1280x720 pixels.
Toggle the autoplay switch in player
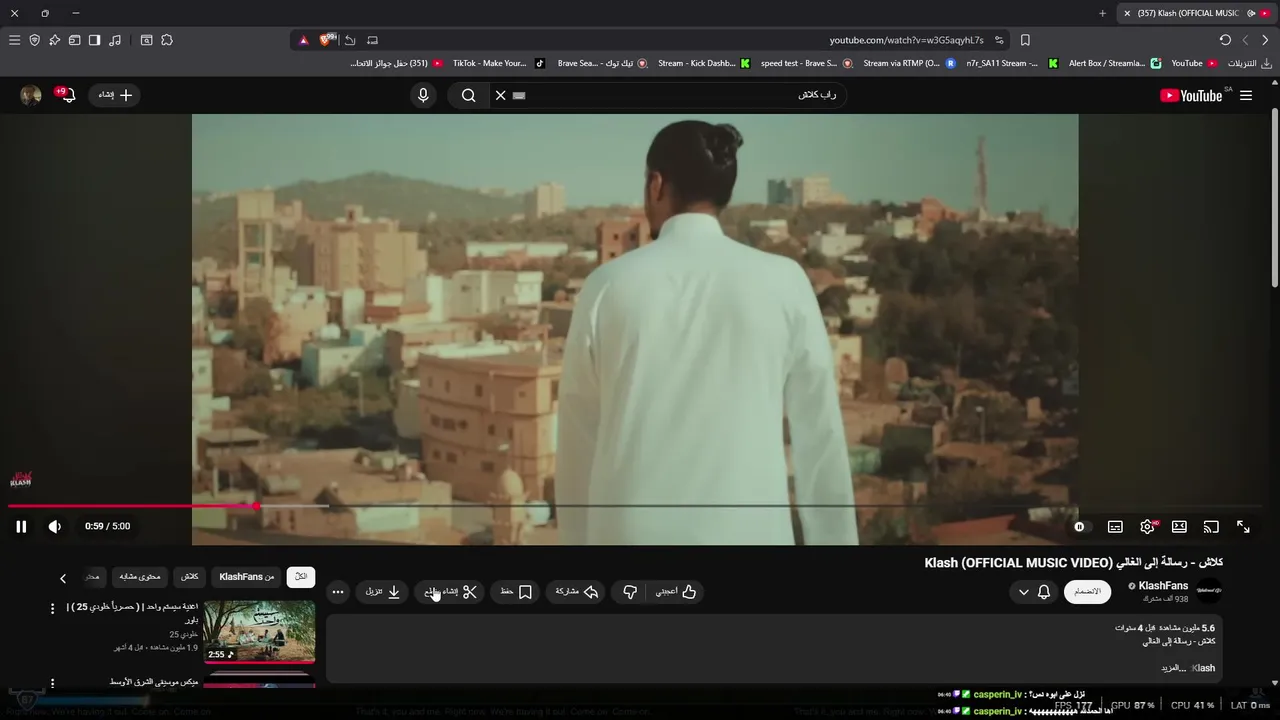click(x=1079, y=526)
